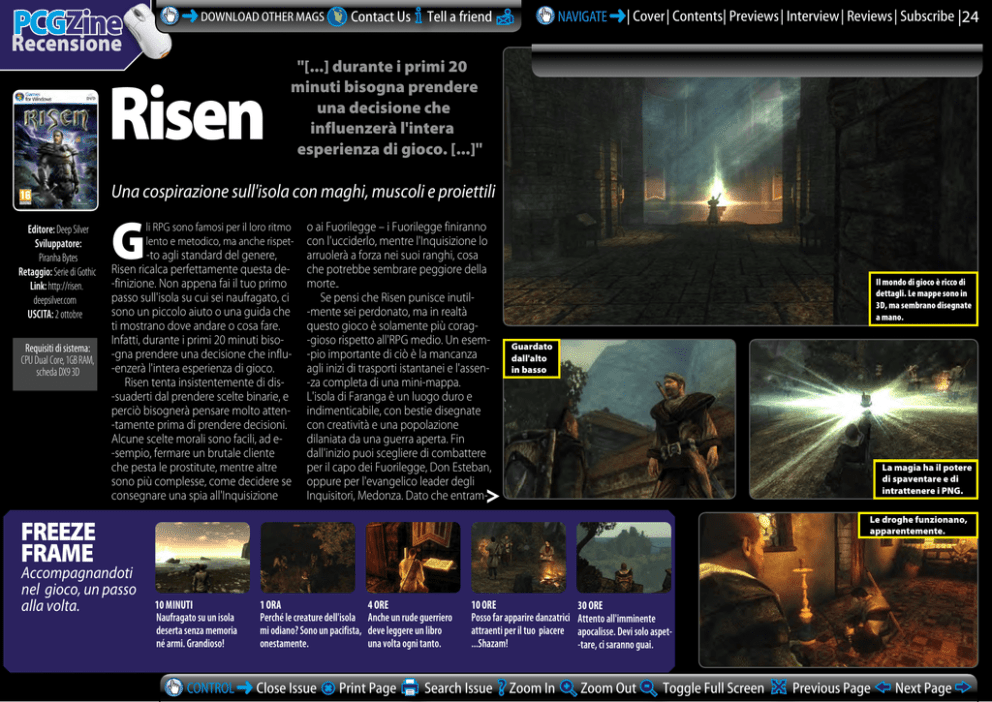Click the Close Issue label

[286, 688]
